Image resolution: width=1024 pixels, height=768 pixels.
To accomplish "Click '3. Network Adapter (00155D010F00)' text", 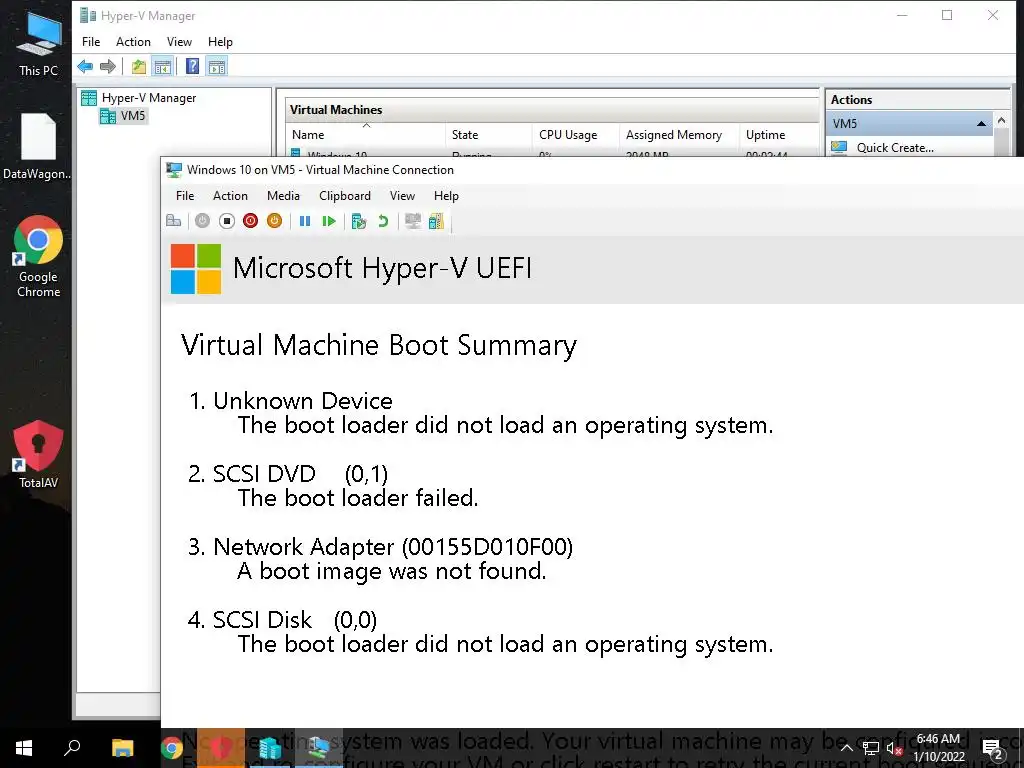I will pyautogui.click(x=380, y=547).
